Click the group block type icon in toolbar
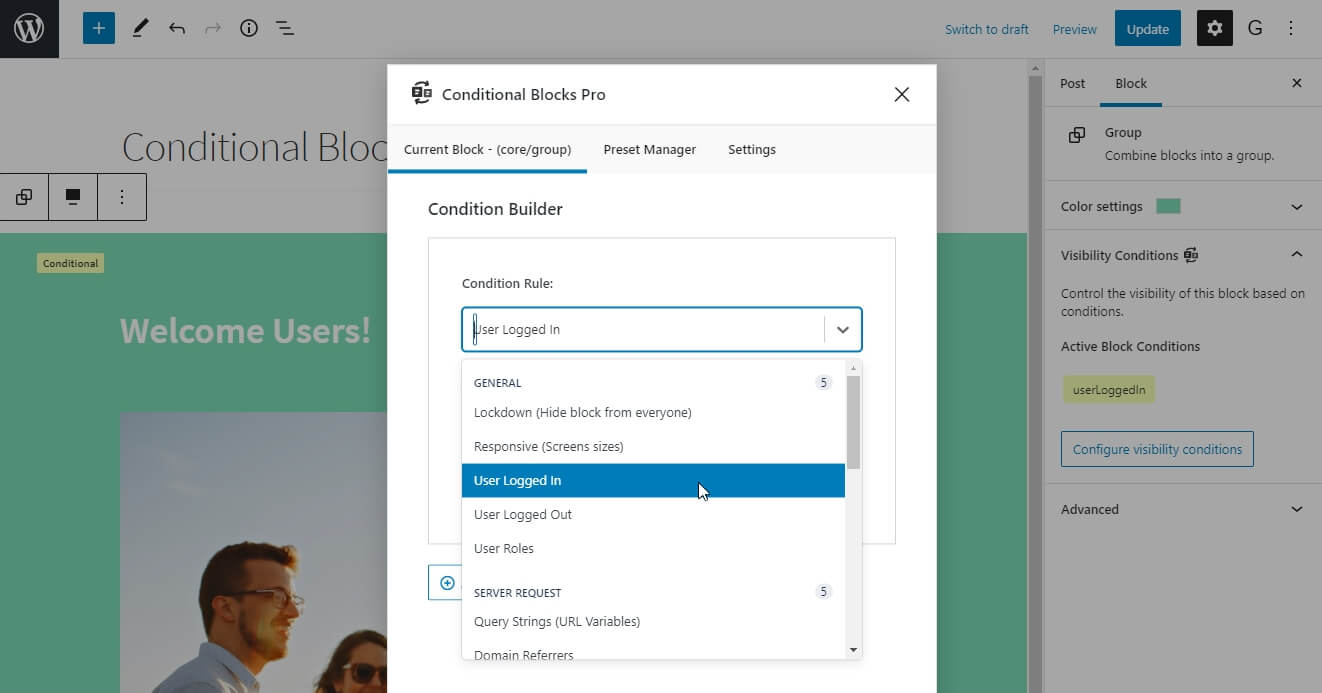Viewport: 1322px width, 693px height. (24, 197)
